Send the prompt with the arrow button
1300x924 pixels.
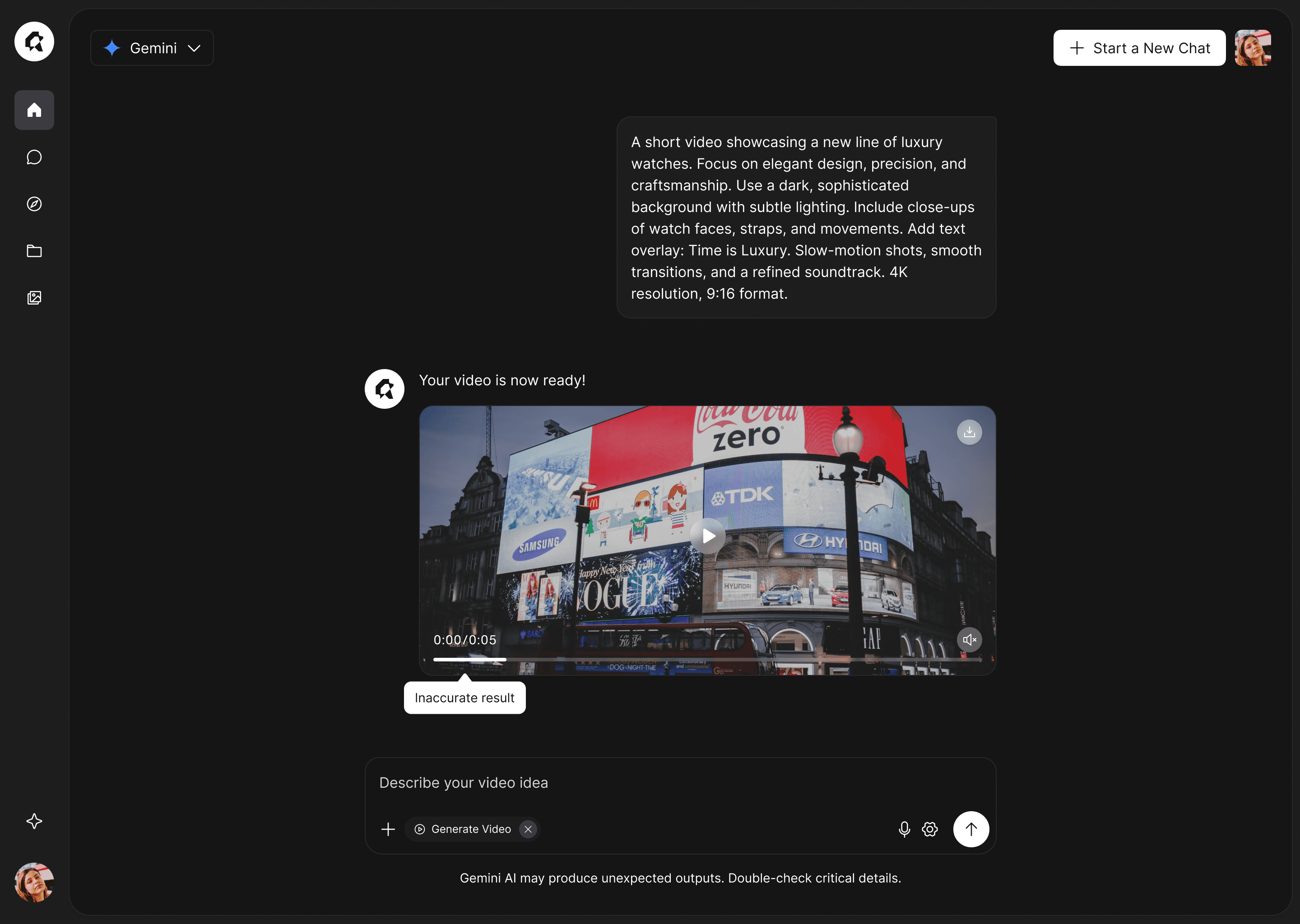(x=970, y=829)
